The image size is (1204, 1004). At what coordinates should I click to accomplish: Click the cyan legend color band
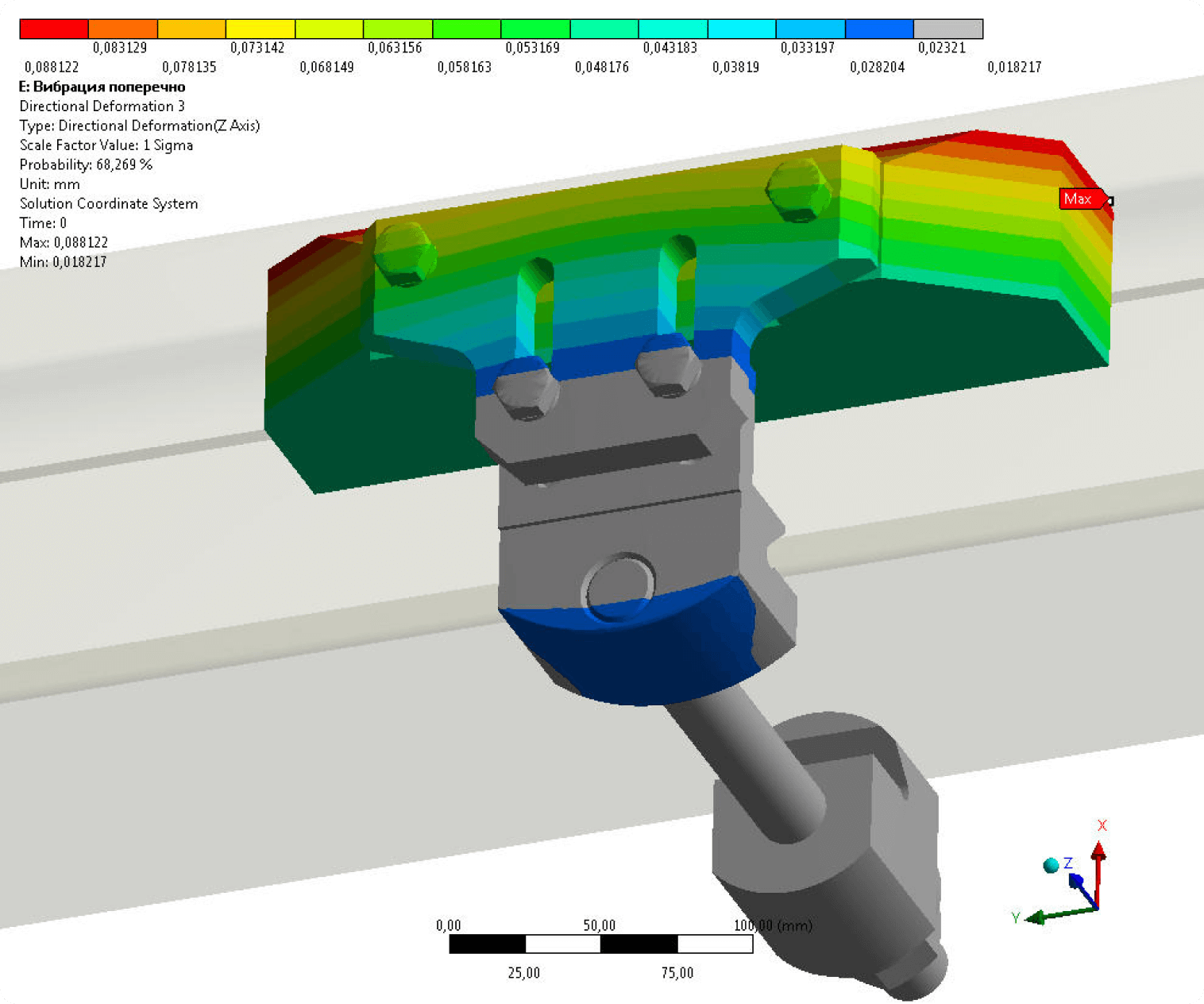click(x=742, y=29)
